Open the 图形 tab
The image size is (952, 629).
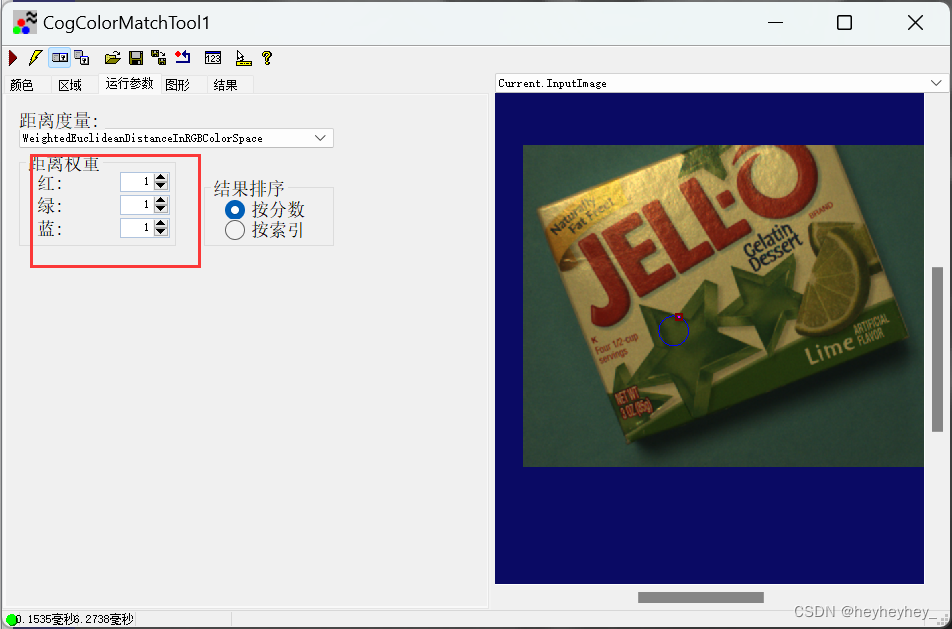[x=178, y=85]
